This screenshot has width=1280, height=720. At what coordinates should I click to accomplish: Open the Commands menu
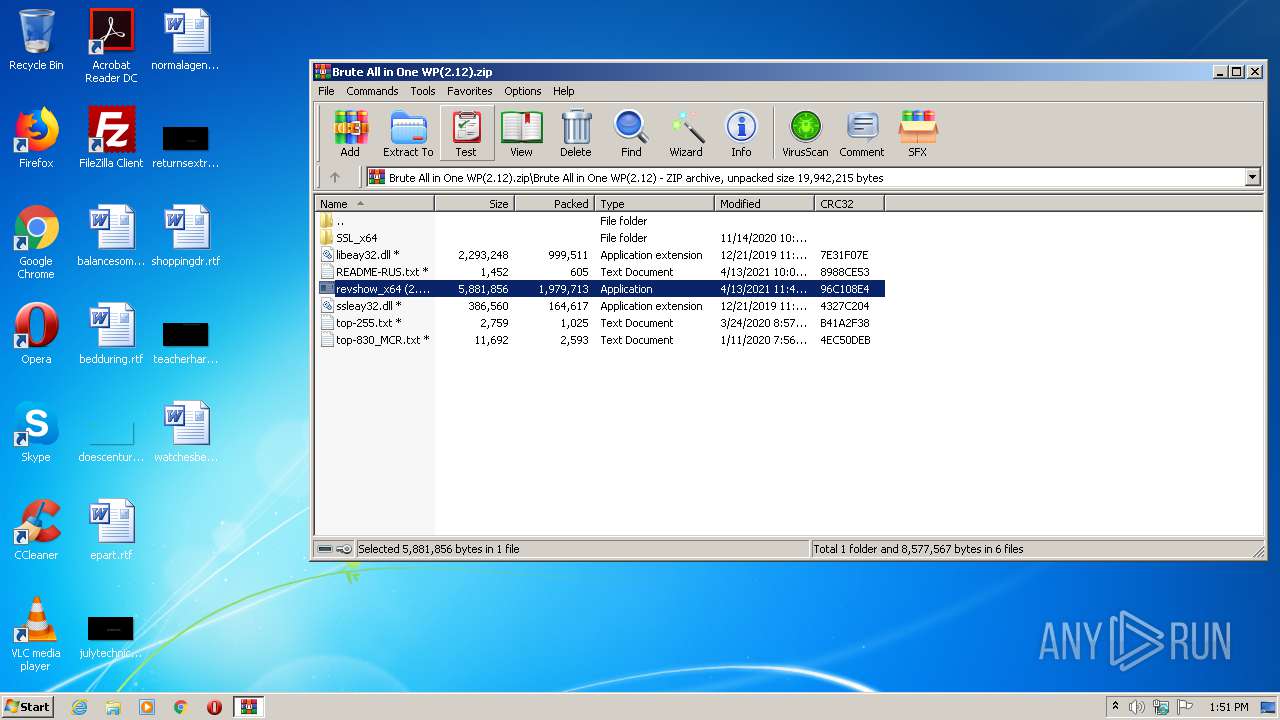pyautogui.click(x=372, y=91)
